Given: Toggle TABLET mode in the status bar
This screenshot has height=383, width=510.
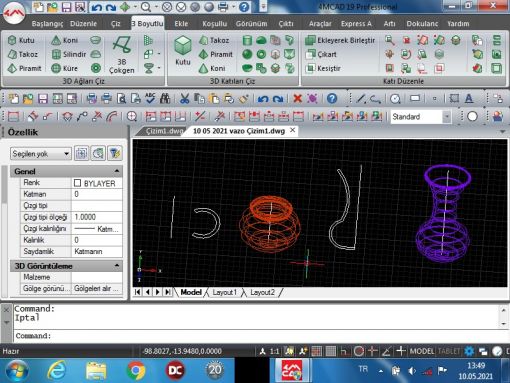Looking at the screenshot, I should coord(449,351).
